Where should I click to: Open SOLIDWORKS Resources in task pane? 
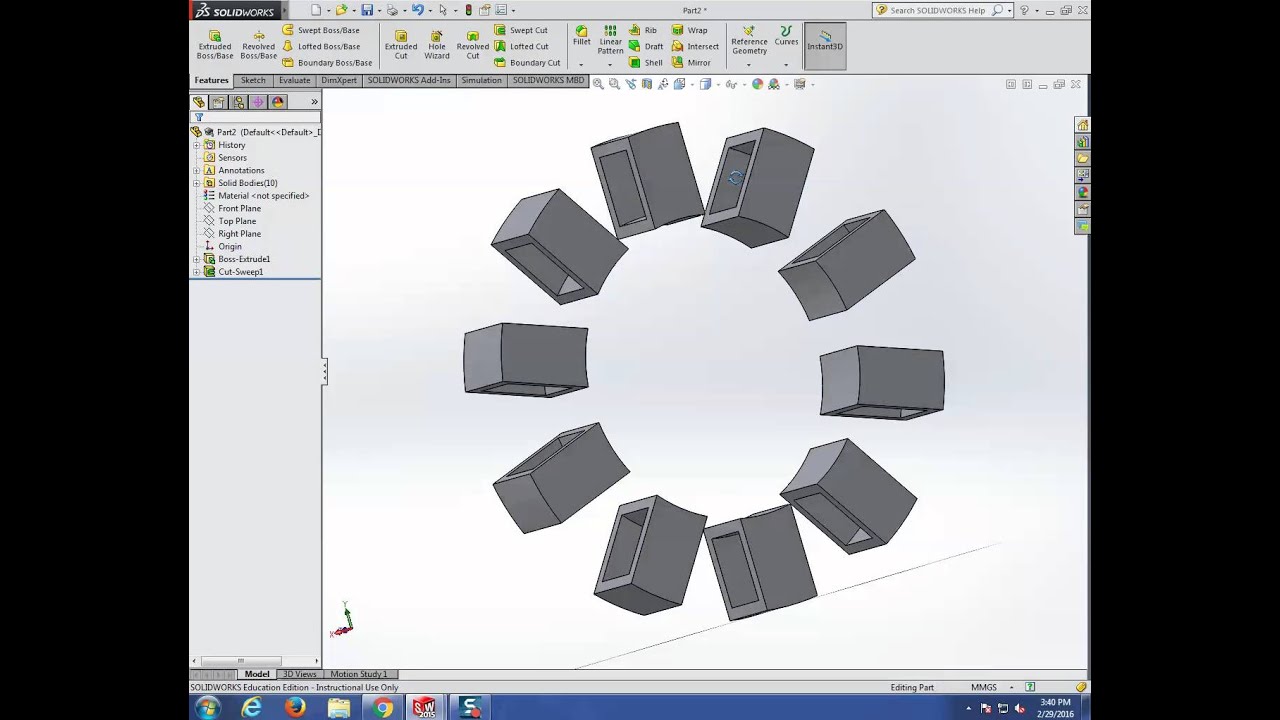pos(1082,125)
